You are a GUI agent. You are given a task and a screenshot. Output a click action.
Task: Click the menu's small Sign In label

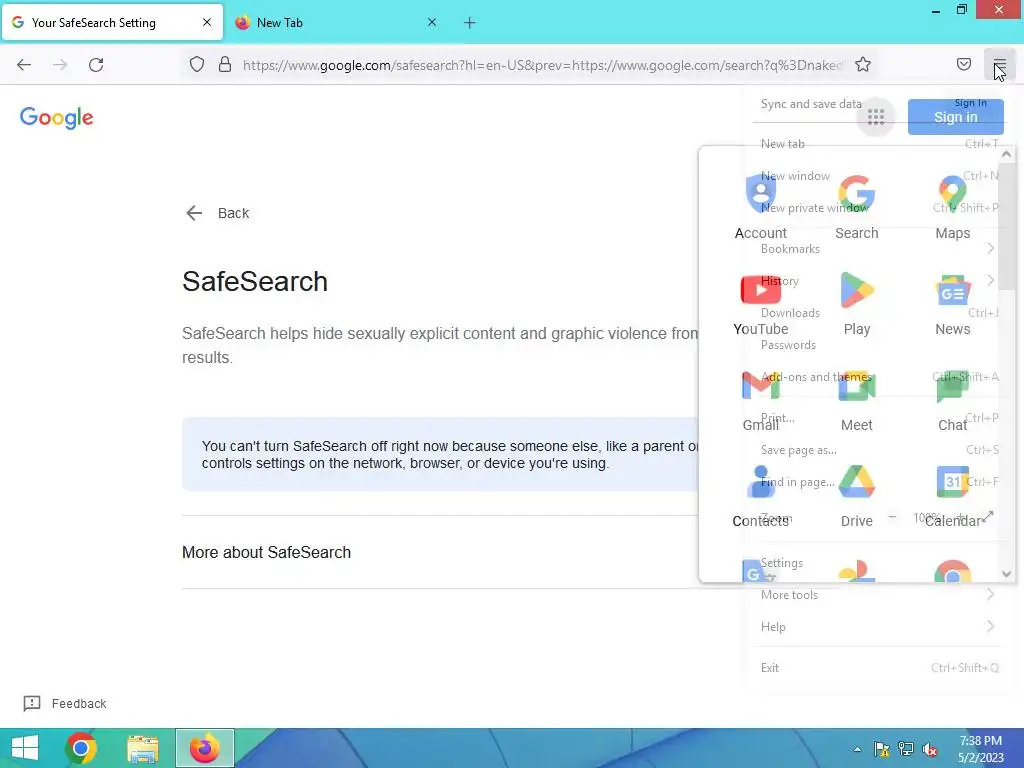(970, 103)
